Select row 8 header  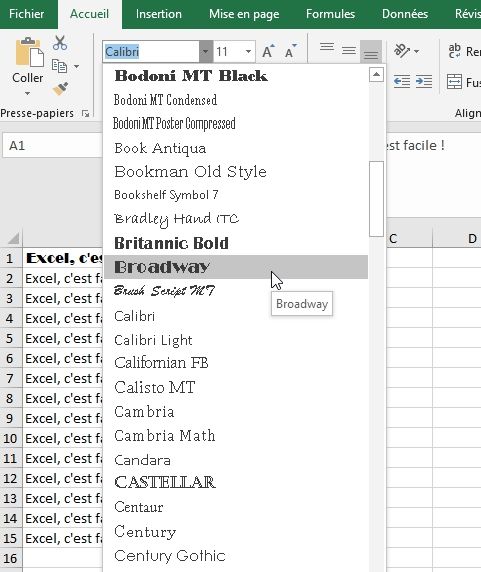10,398
